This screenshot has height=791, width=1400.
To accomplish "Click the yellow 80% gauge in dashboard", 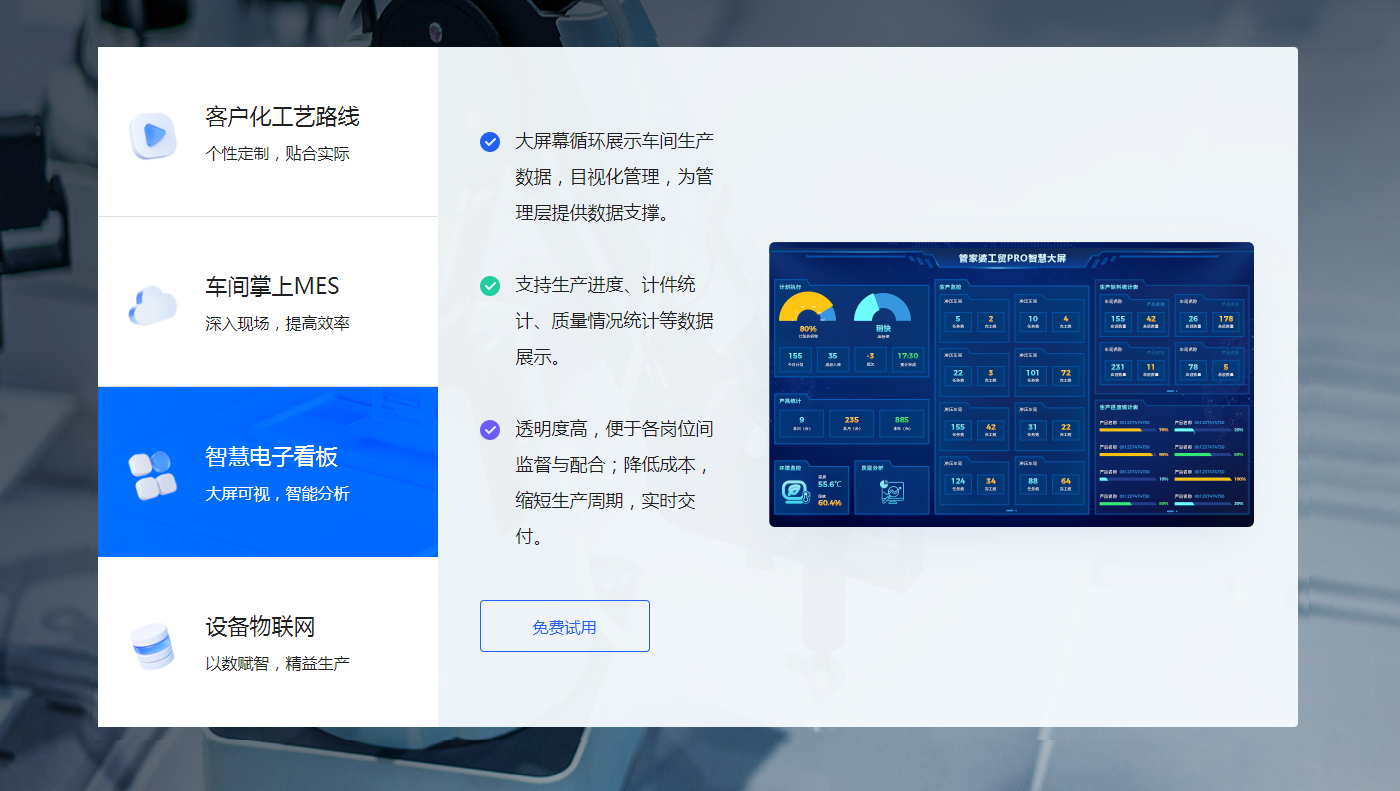I will pos(806,310).
